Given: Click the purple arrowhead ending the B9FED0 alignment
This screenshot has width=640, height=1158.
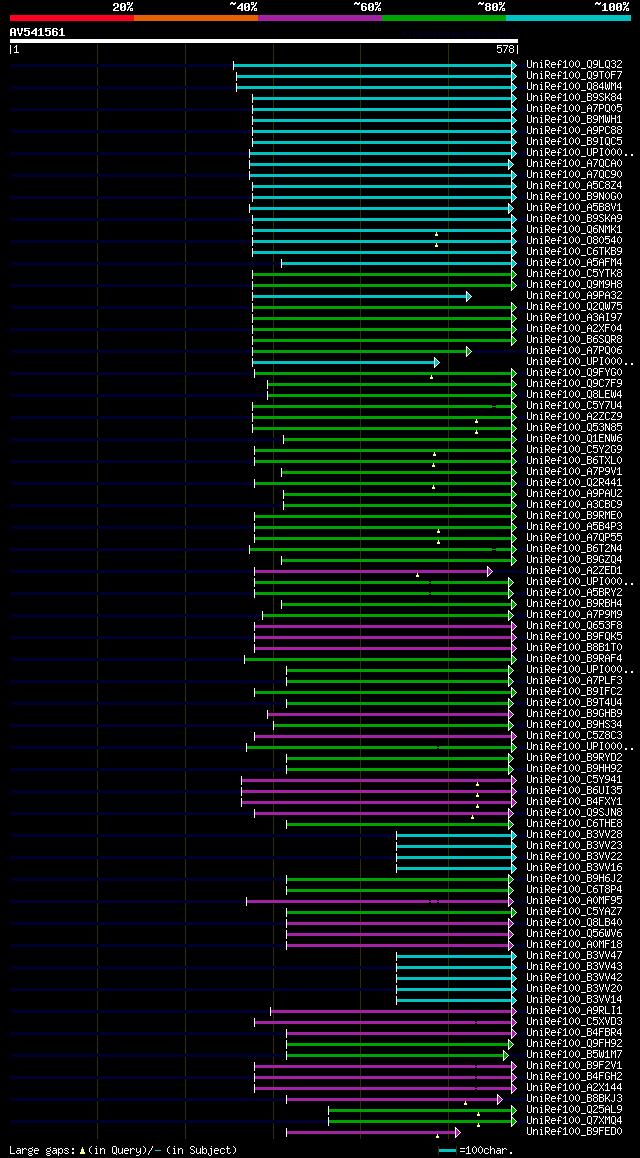Looking at the screenshot, I should (458, 1131).
